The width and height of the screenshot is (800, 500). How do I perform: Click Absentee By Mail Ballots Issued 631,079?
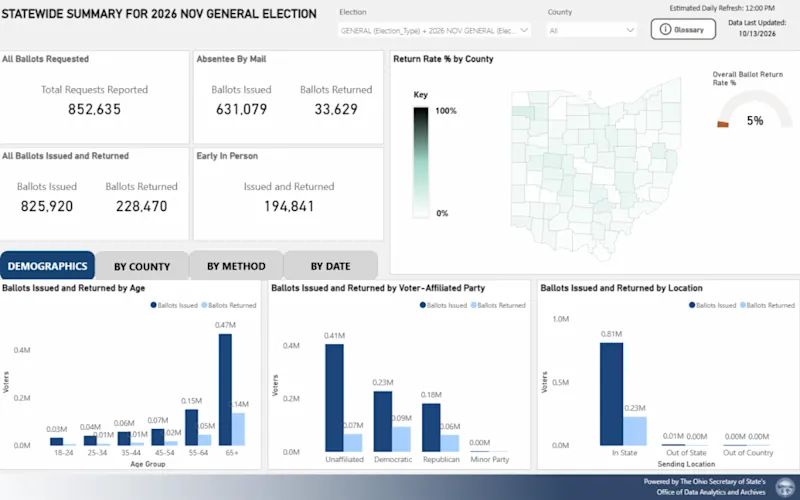tap(241, 109)
